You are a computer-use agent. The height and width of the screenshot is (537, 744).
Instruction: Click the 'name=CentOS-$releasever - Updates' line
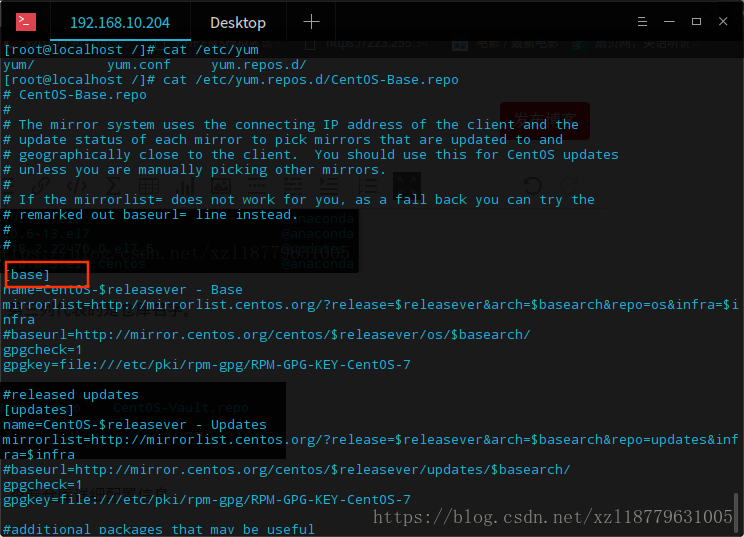pyautogui.click(x=135, y=425)
